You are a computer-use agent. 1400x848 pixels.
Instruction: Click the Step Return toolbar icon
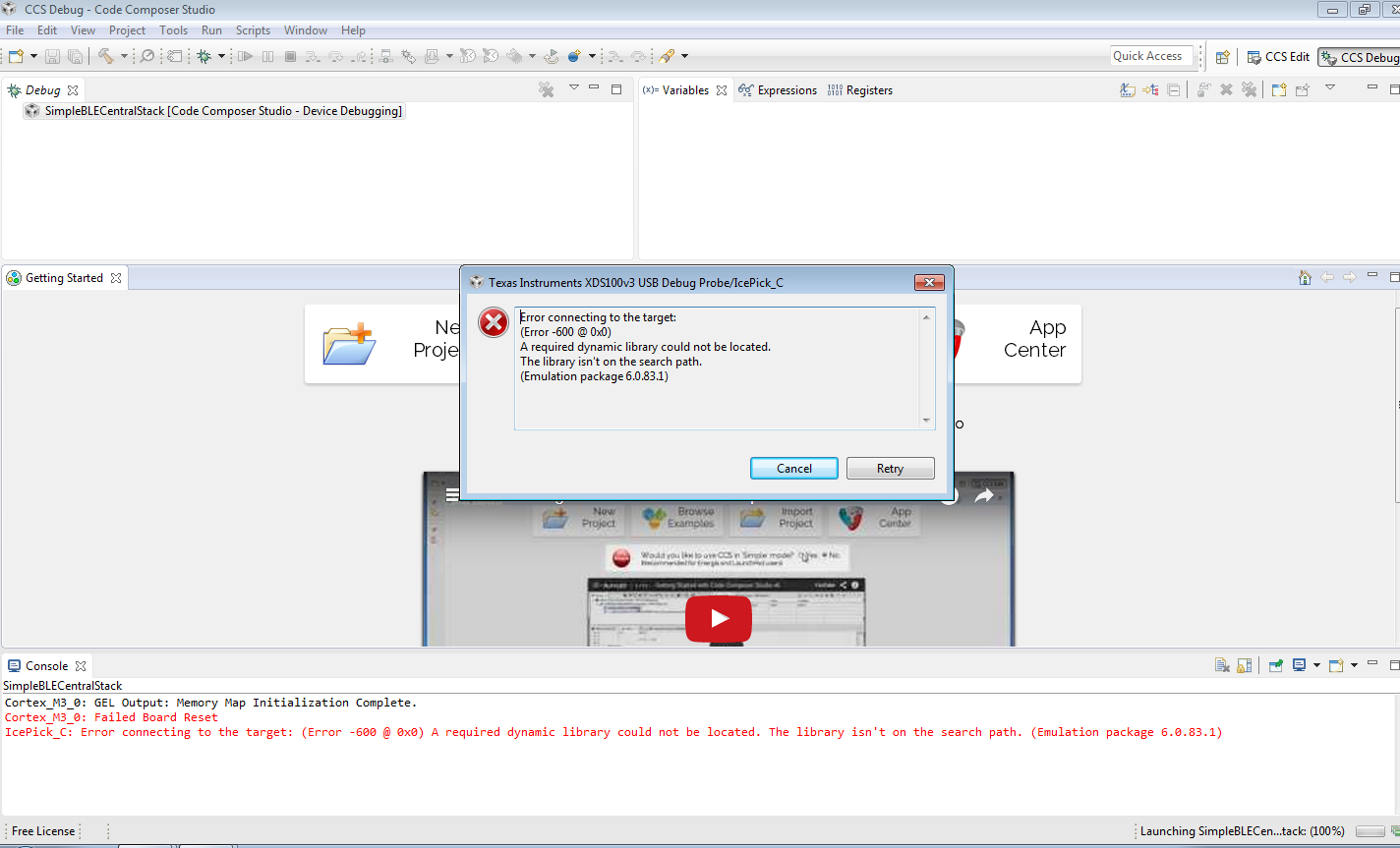359,56
